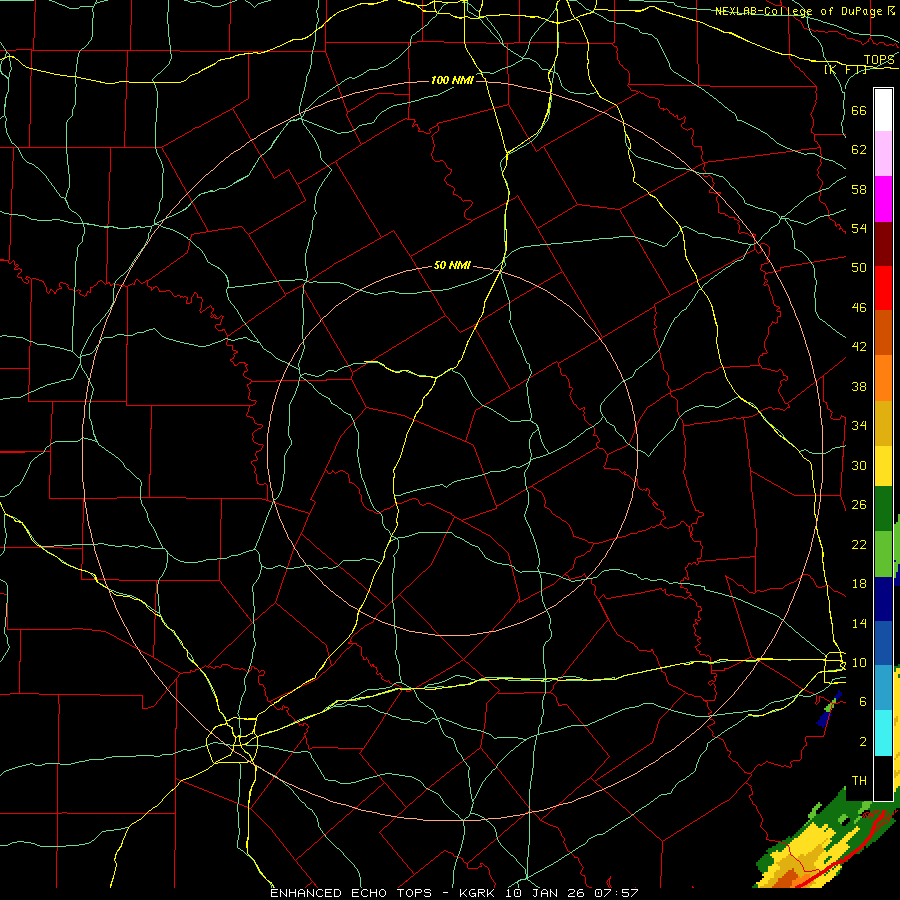
Task: Click the K FT units label
Action: (845, 69)
